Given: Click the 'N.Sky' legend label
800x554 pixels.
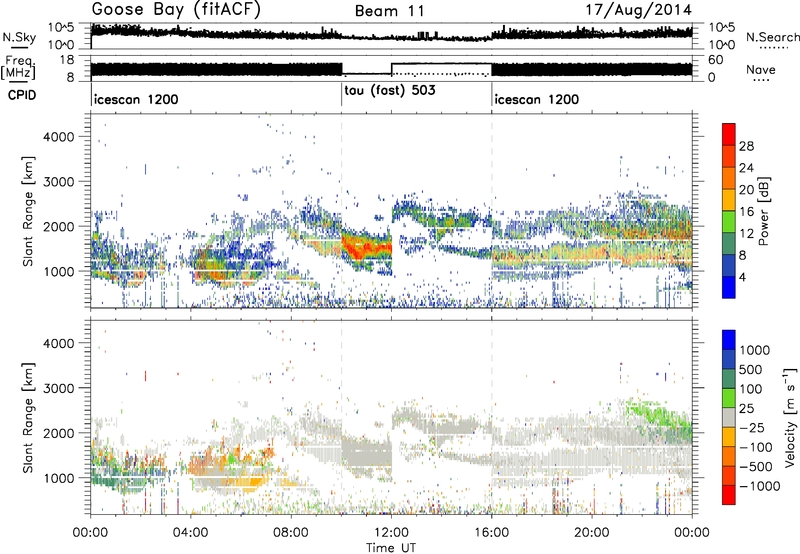Looking at the screenshot, I should pyautogui.click(x=19, y=37).
